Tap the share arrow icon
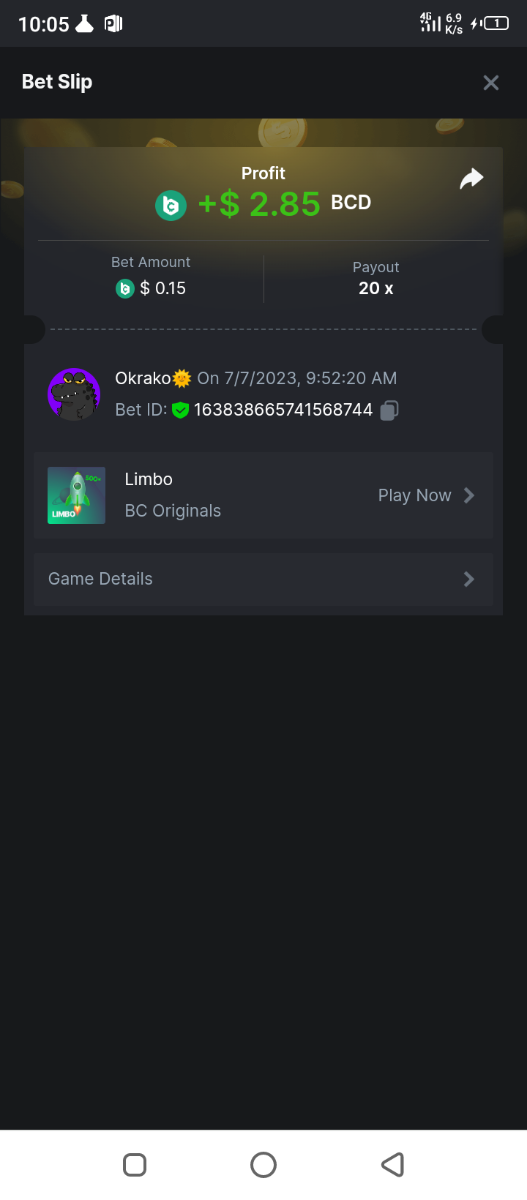 click(471, 178)
